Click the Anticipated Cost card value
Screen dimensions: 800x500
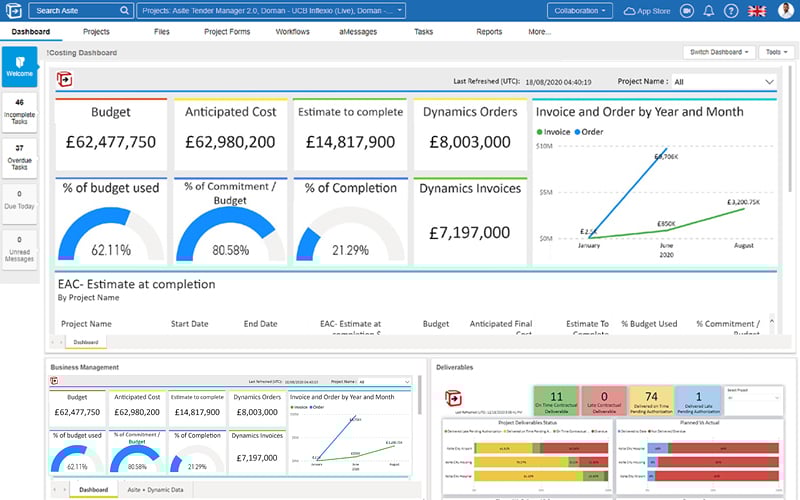[230, 142]
